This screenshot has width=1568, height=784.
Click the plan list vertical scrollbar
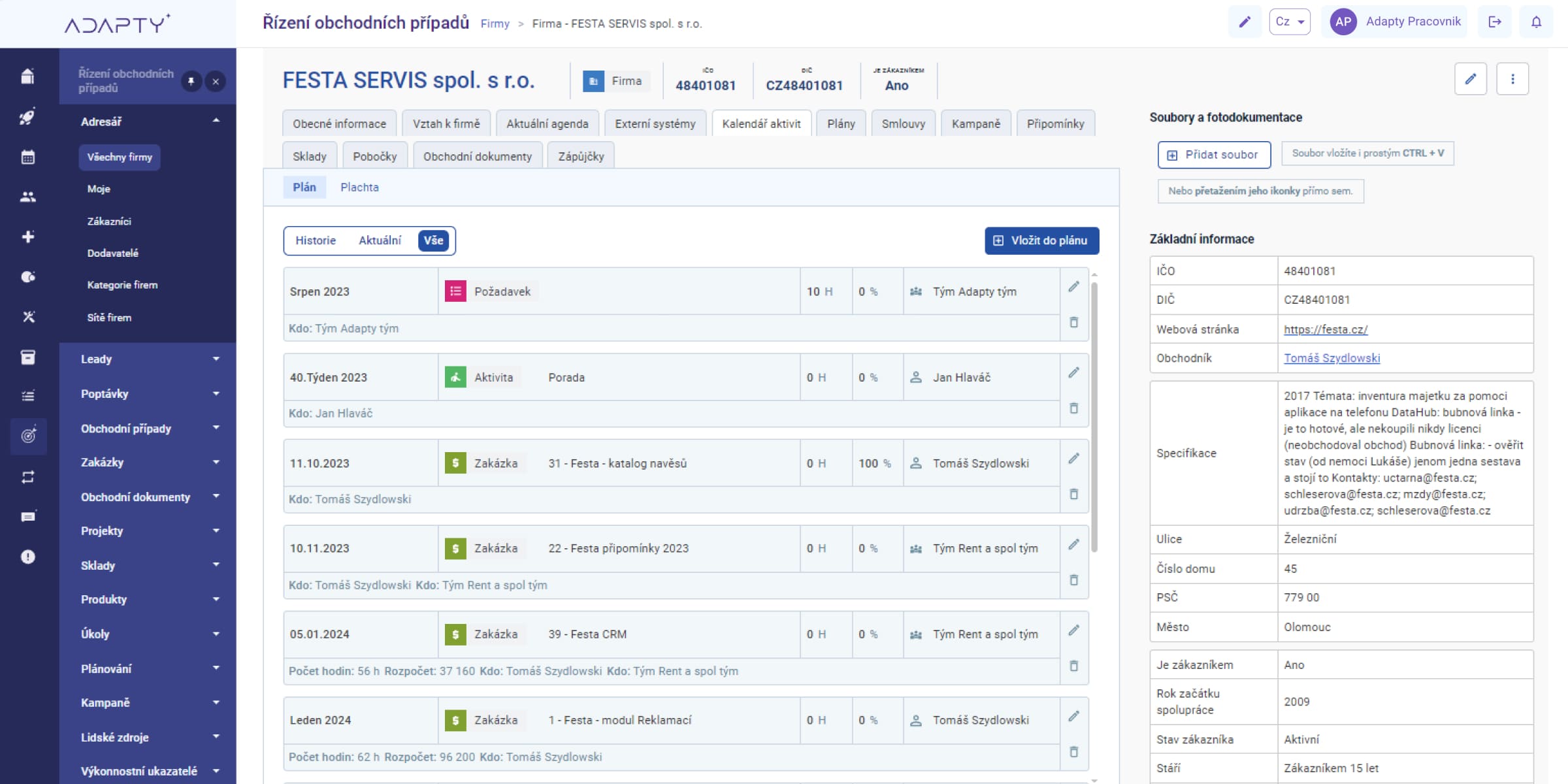[1094, 417]
